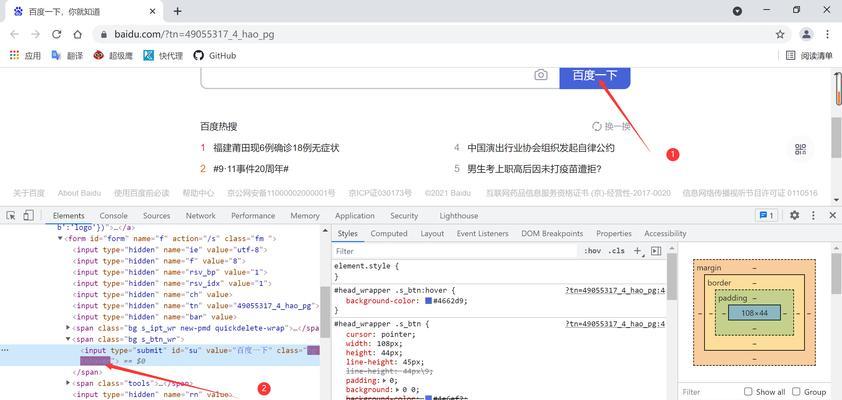Switch to the Security tab

(404, 215)
